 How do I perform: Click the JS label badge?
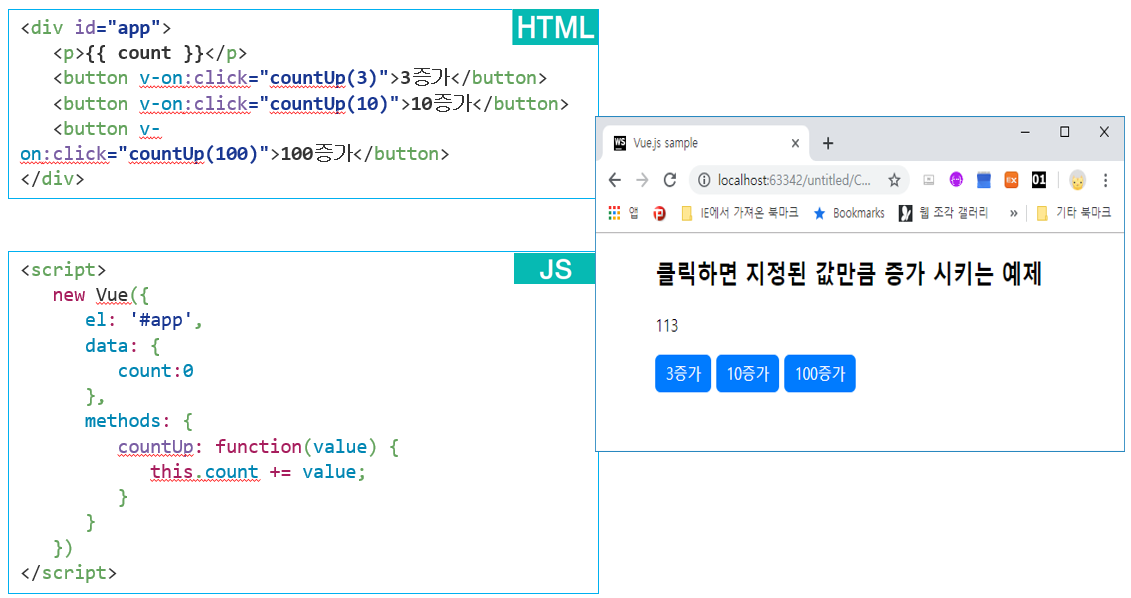pyautogui.click(x=555, y=269)
